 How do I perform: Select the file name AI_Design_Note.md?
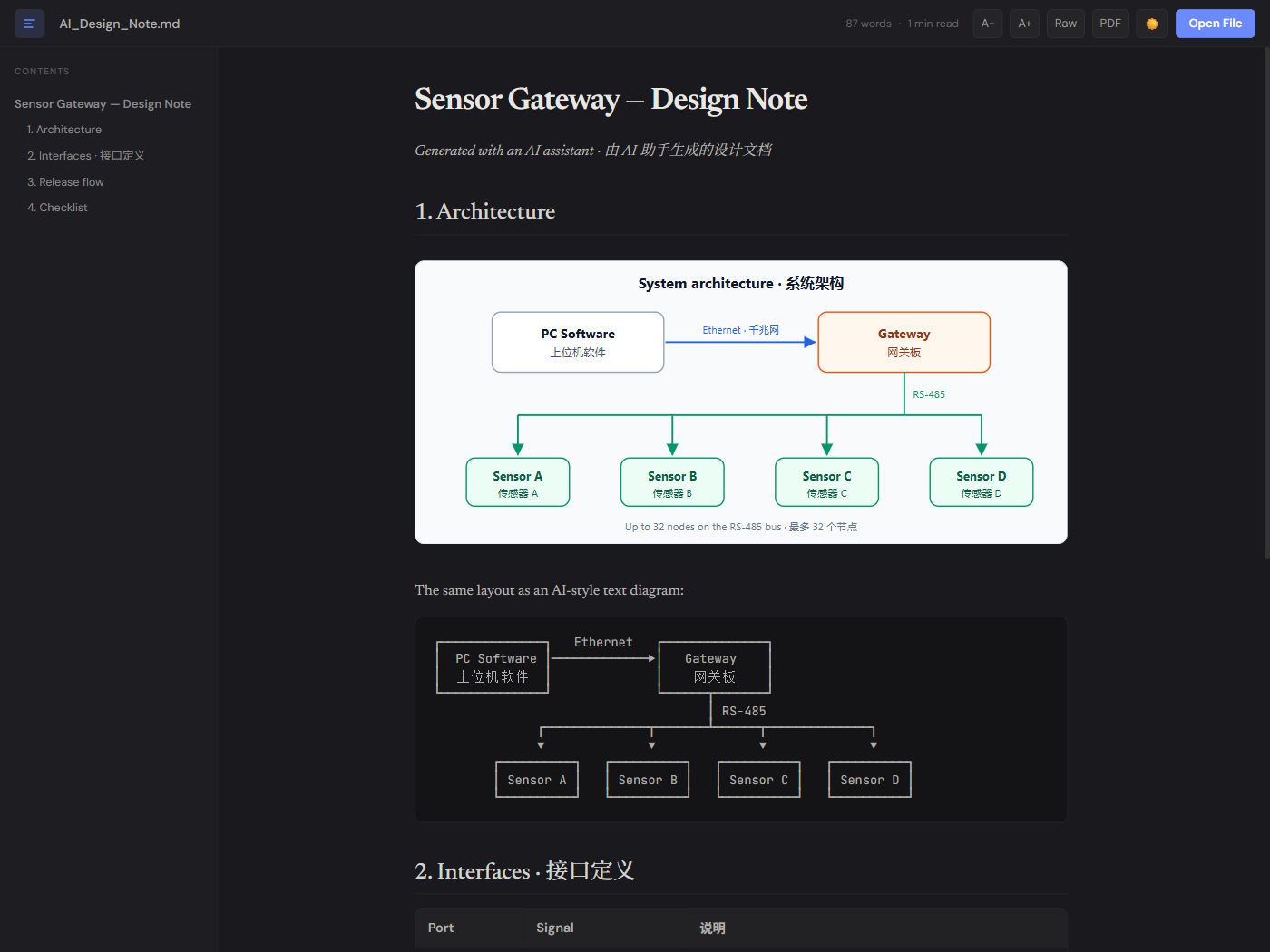point(120,24)
